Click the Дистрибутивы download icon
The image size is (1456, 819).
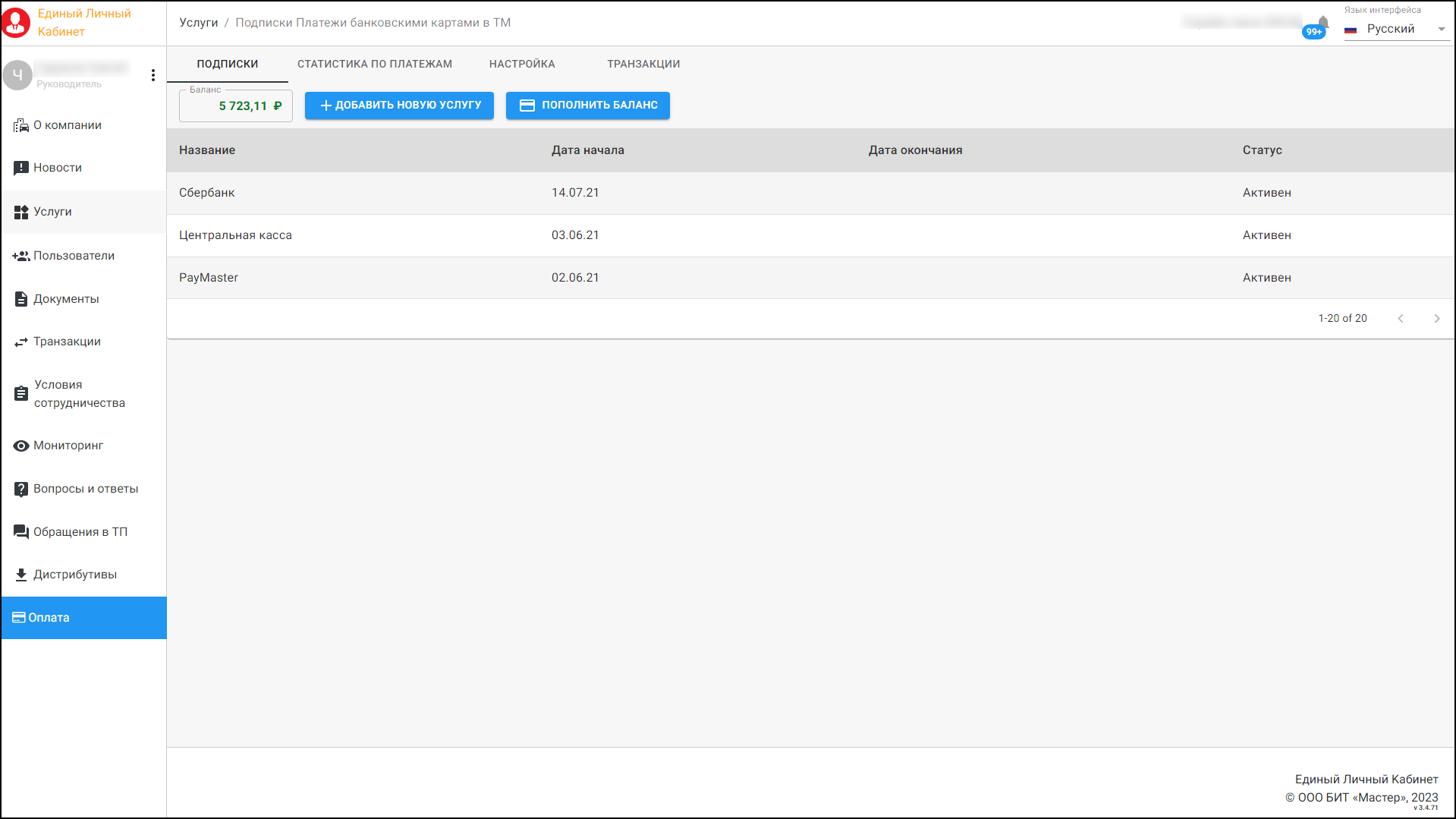click(20, 575)
